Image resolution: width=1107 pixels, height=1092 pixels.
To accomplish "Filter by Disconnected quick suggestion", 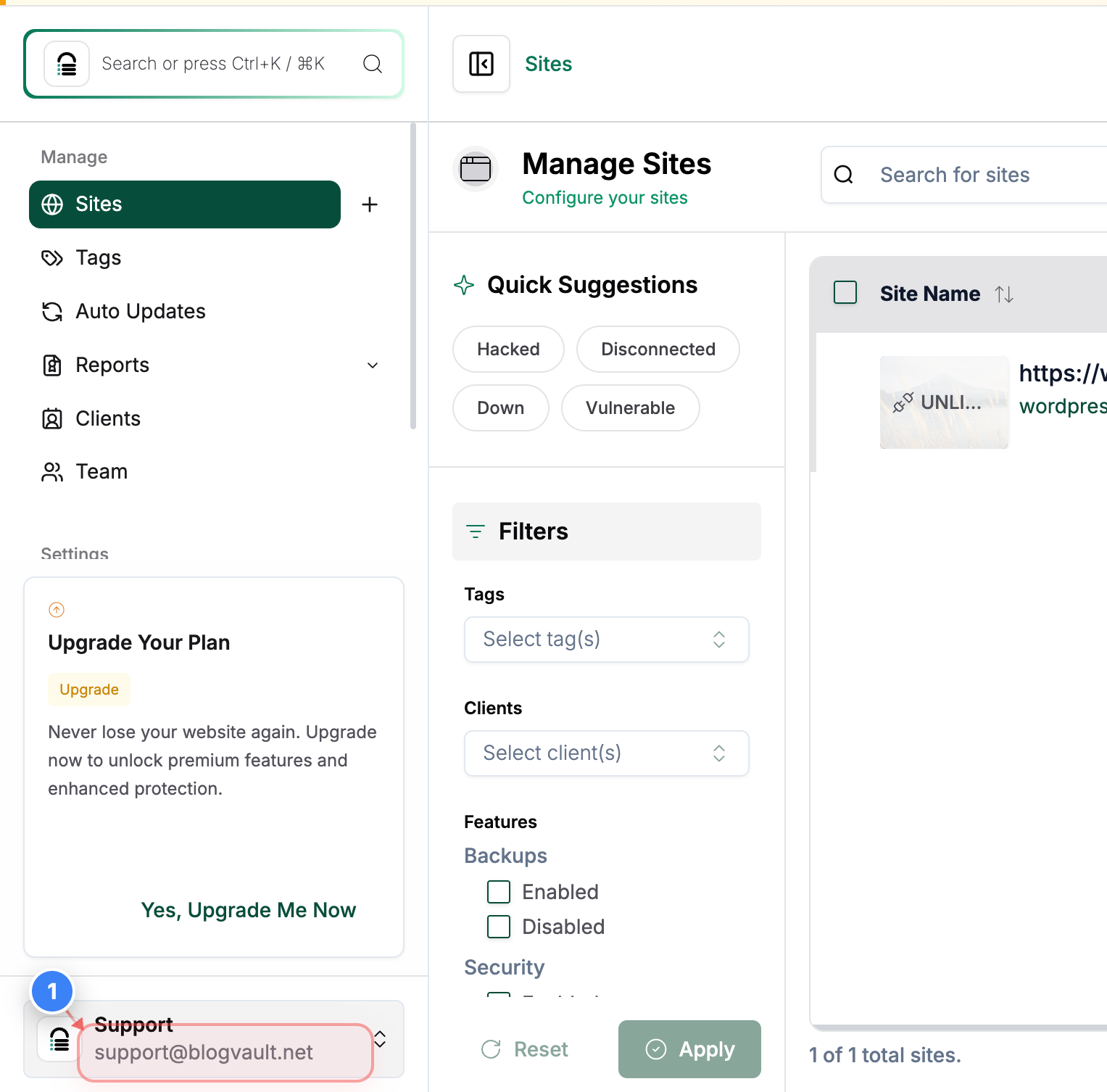I will [658, 349].
